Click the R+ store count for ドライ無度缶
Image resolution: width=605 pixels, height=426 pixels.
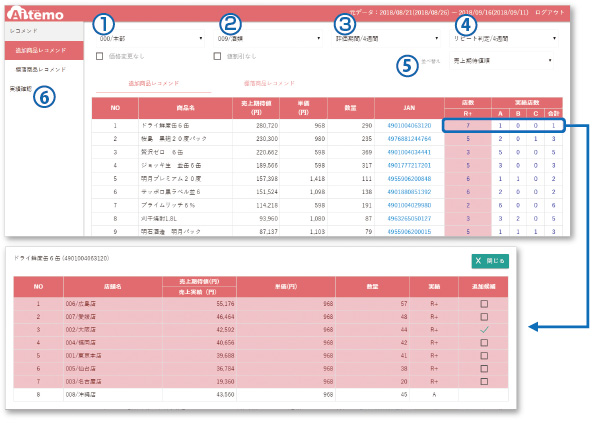[467, 126]
